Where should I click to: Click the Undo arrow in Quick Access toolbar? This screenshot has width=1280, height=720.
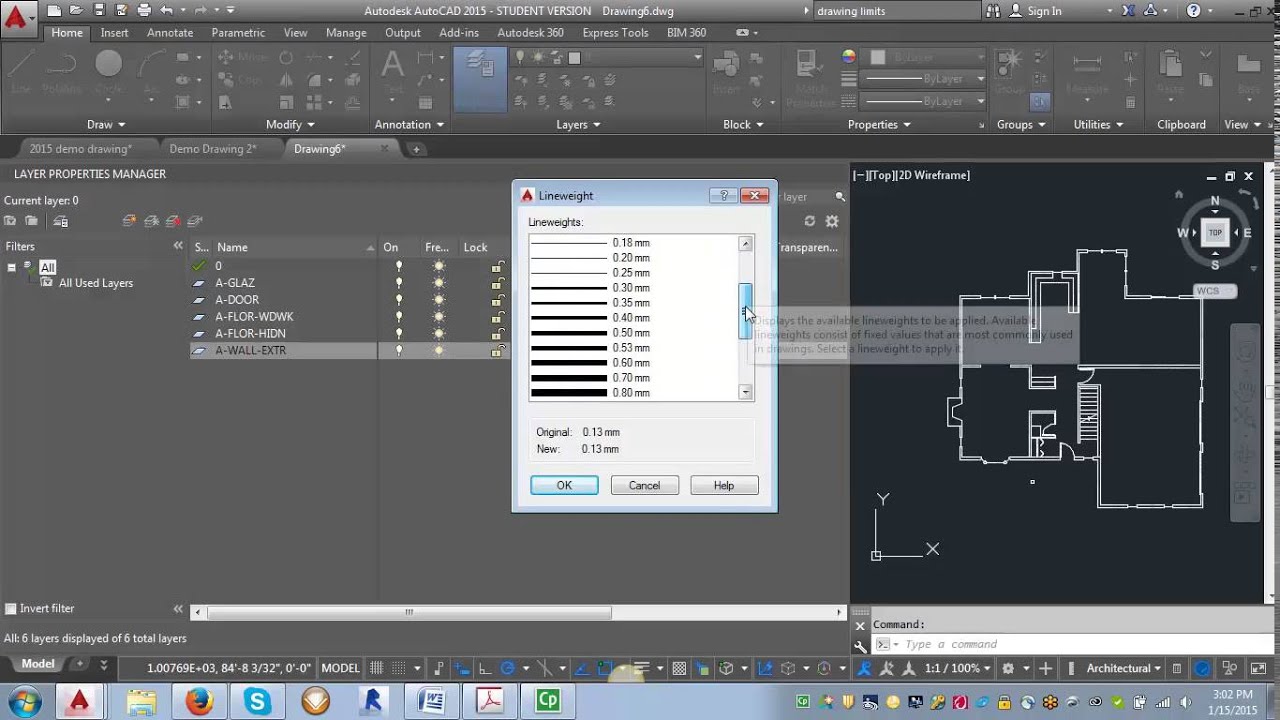pos(167,11)
